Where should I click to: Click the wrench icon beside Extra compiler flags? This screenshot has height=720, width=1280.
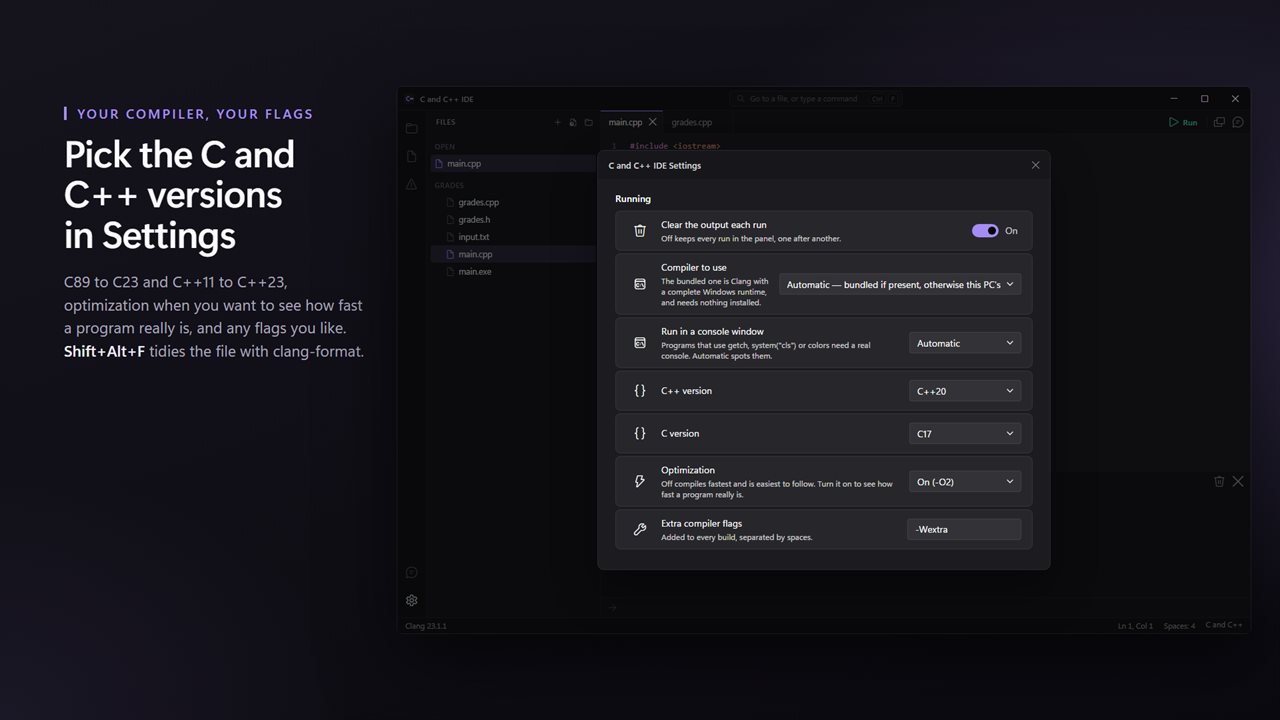(640, 530)
